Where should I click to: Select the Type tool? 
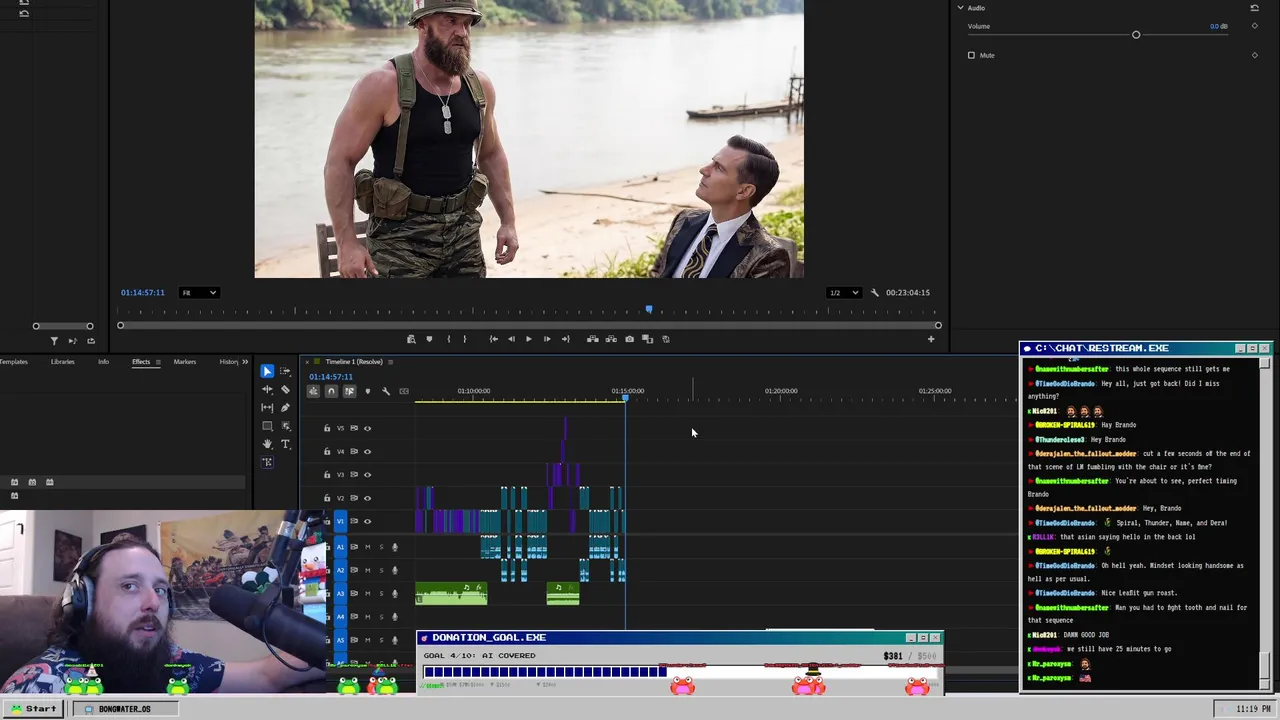(285, 444)
